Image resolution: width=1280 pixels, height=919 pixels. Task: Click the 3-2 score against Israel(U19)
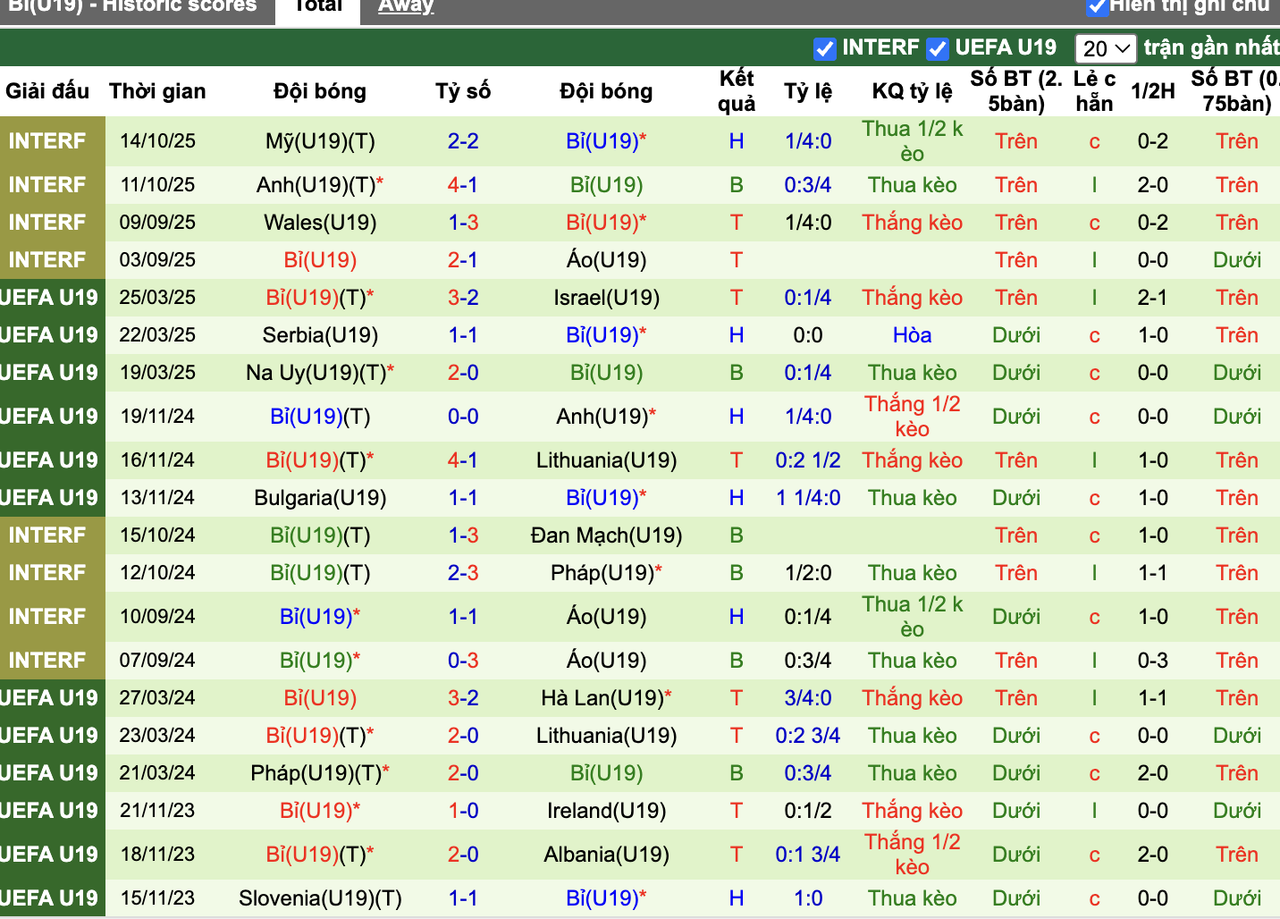[x=463, y=297]
